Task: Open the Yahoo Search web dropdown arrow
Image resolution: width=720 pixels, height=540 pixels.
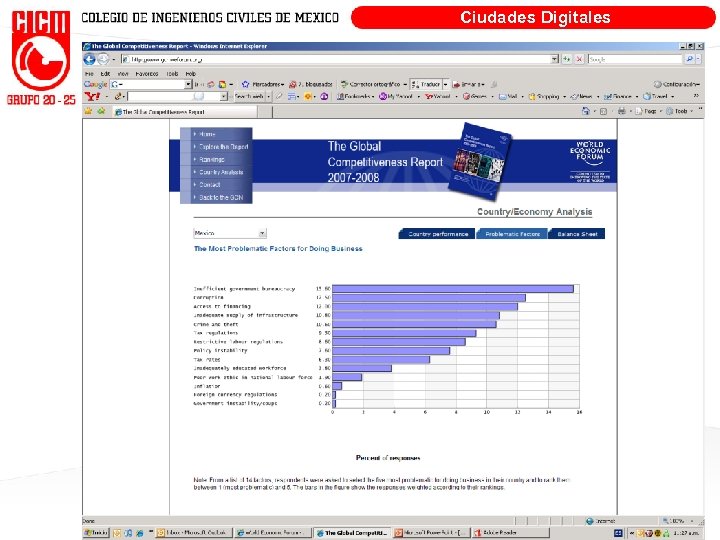Action: point(269,96)
